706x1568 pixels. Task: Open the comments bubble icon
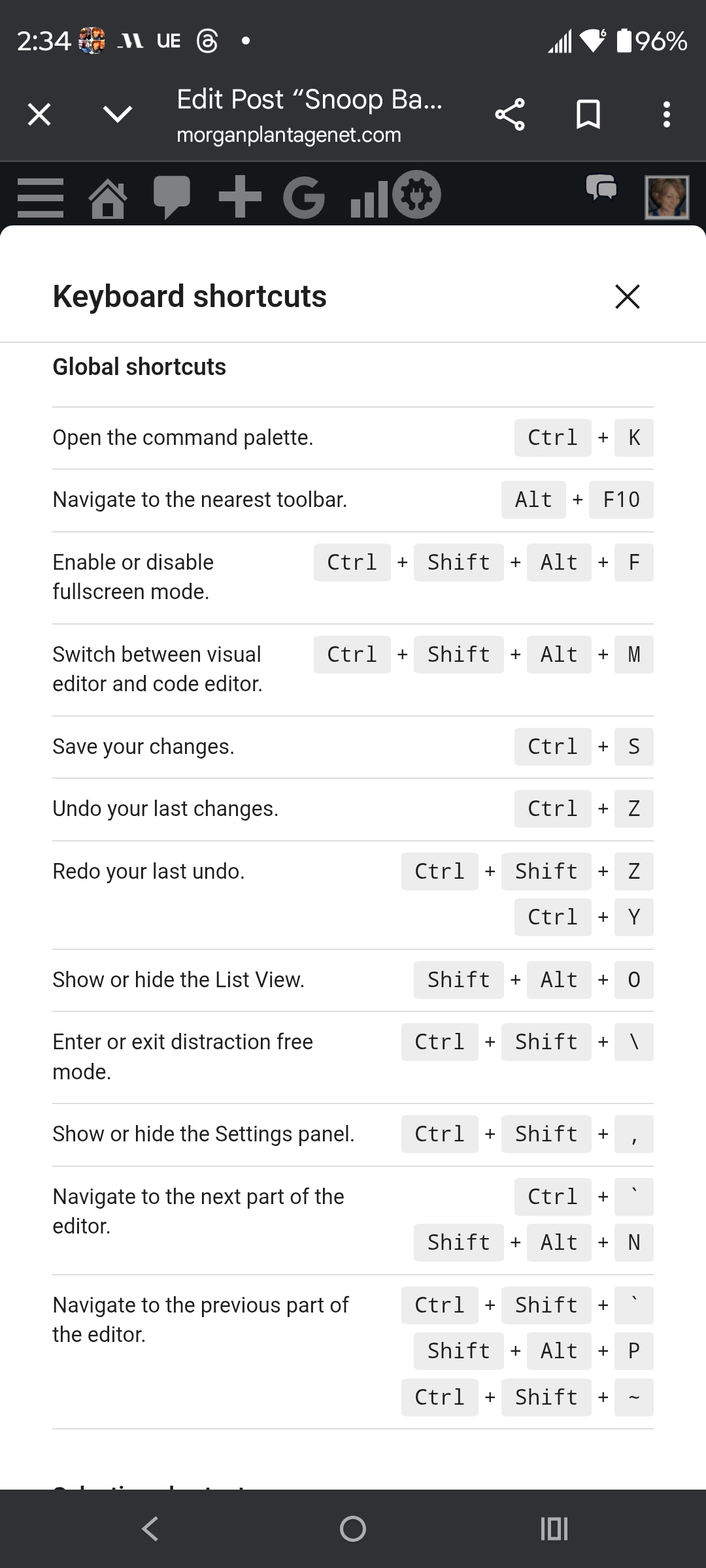171,196
